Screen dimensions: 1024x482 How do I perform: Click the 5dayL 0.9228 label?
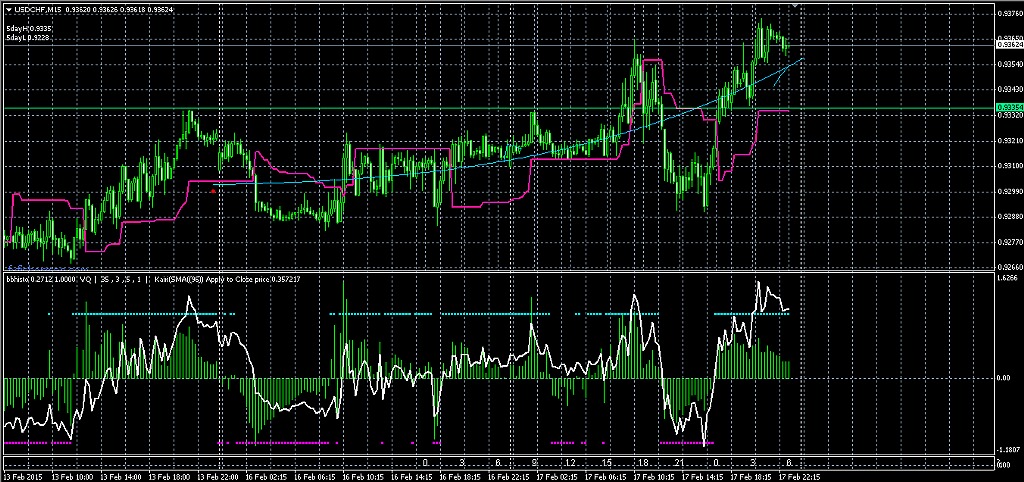(x=28, y=38)
